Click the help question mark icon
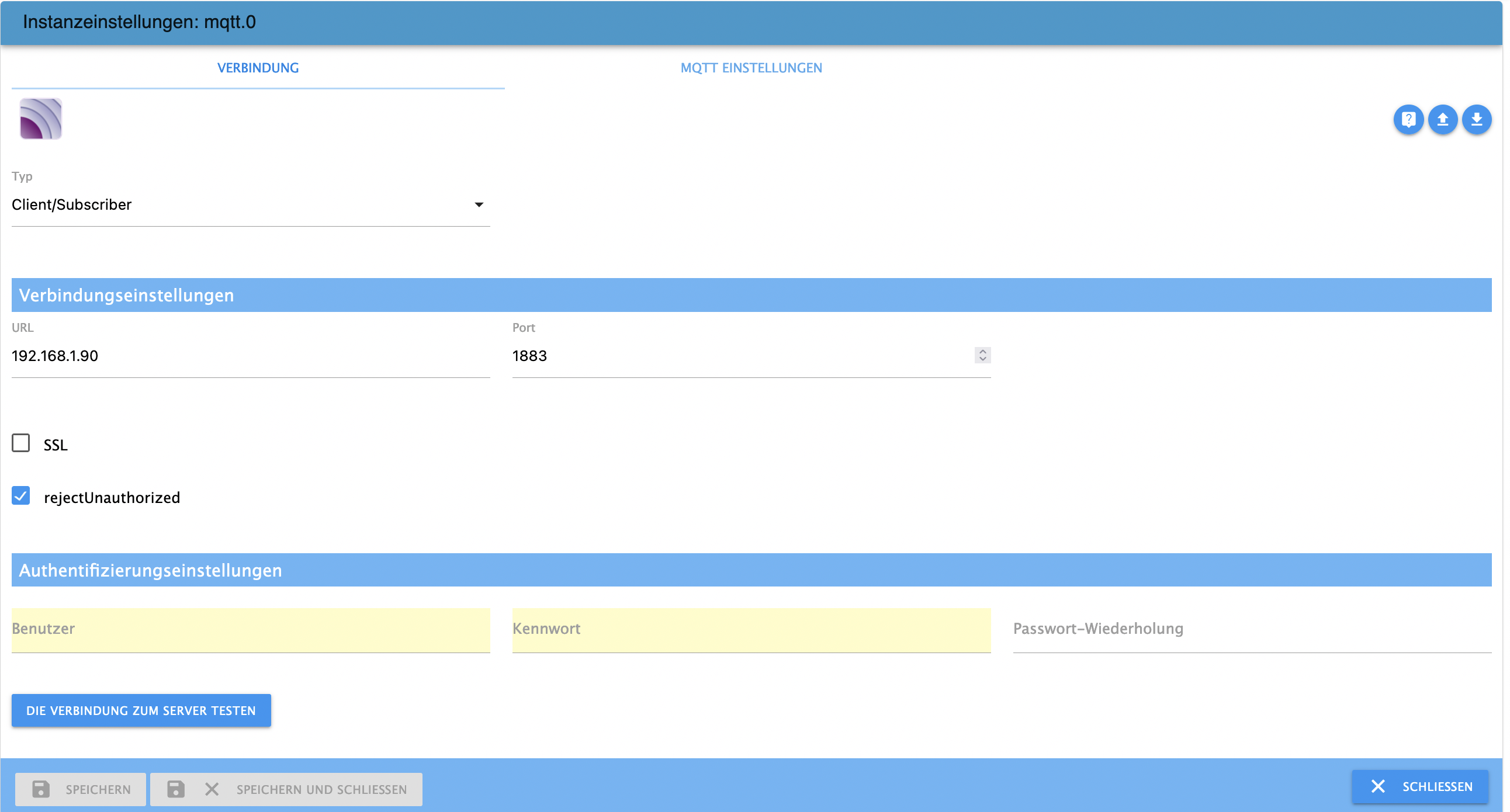 (x=1407, y=120)
